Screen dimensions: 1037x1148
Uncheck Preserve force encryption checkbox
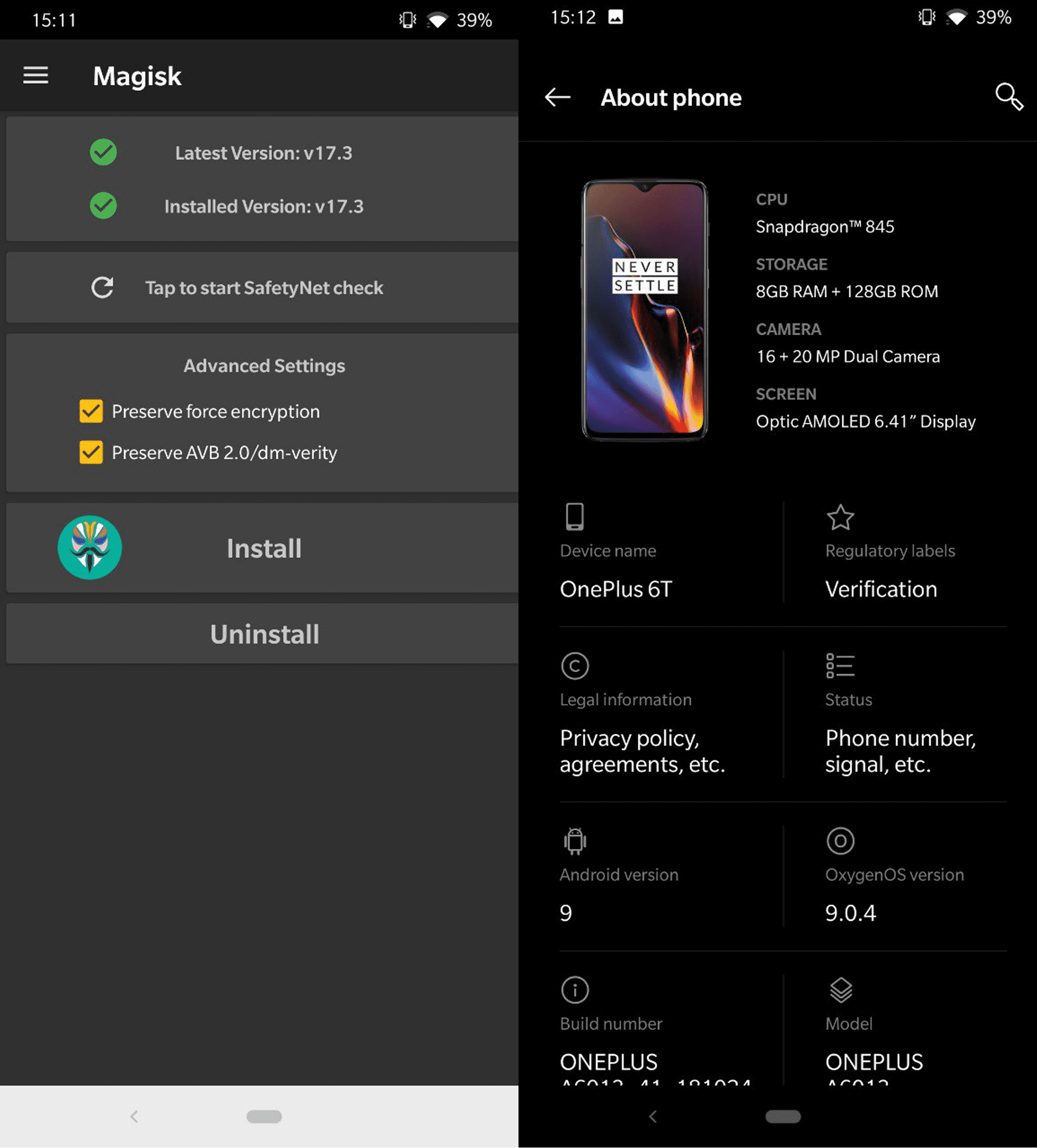pos(91,411)
